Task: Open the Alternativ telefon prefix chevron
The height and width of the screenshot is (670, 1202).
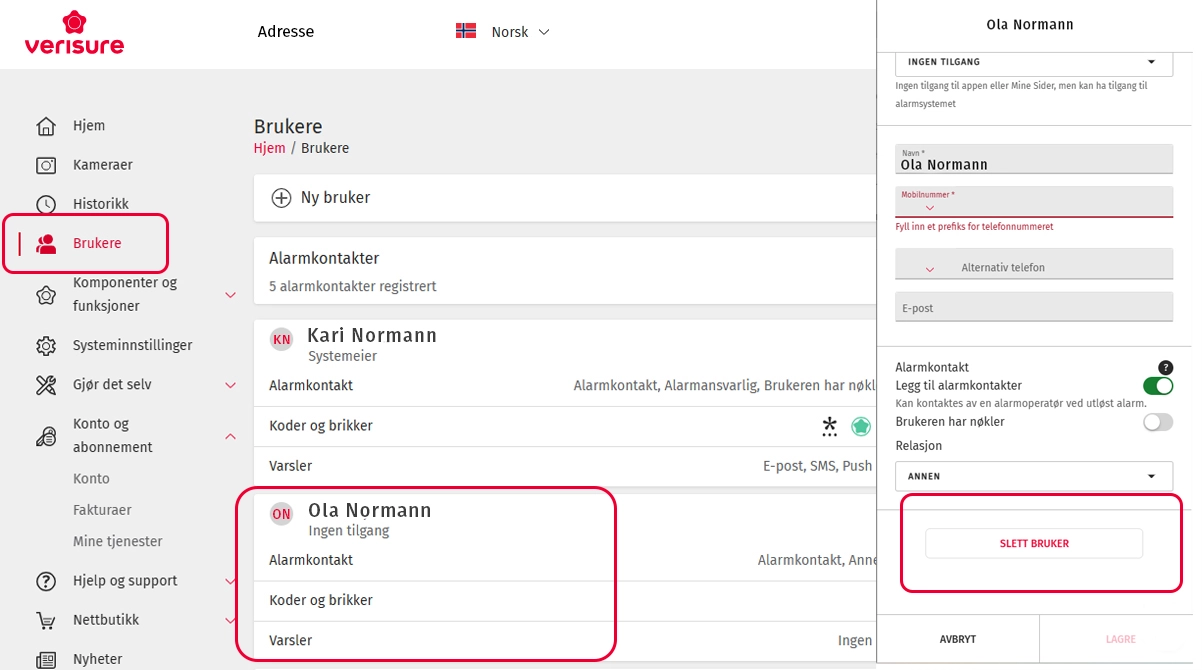Action: 929,269
